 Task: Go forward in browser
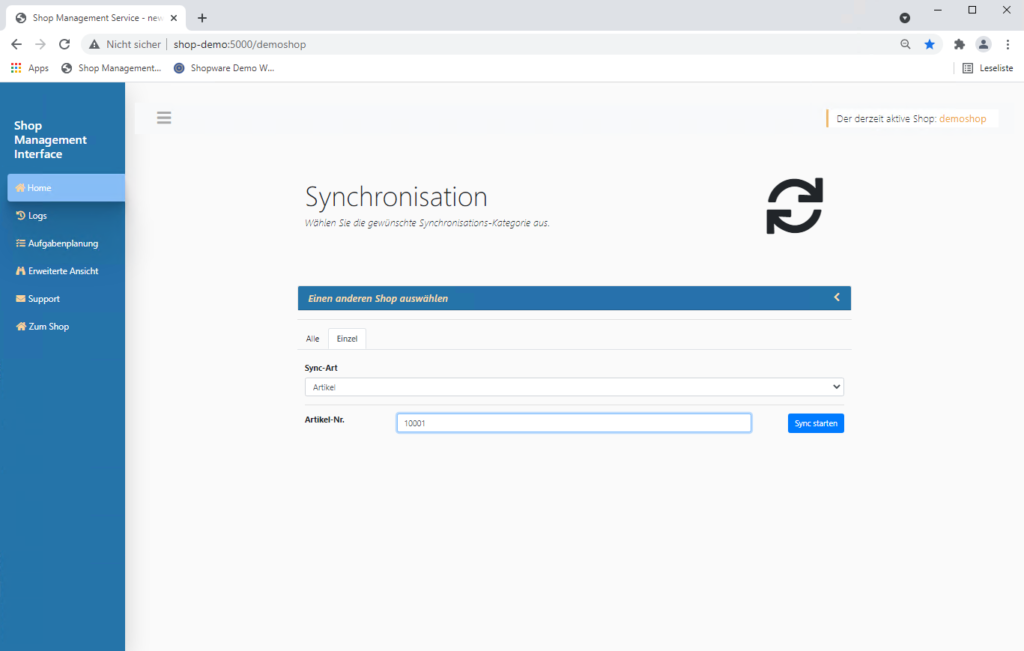click(x=40, y=44)
